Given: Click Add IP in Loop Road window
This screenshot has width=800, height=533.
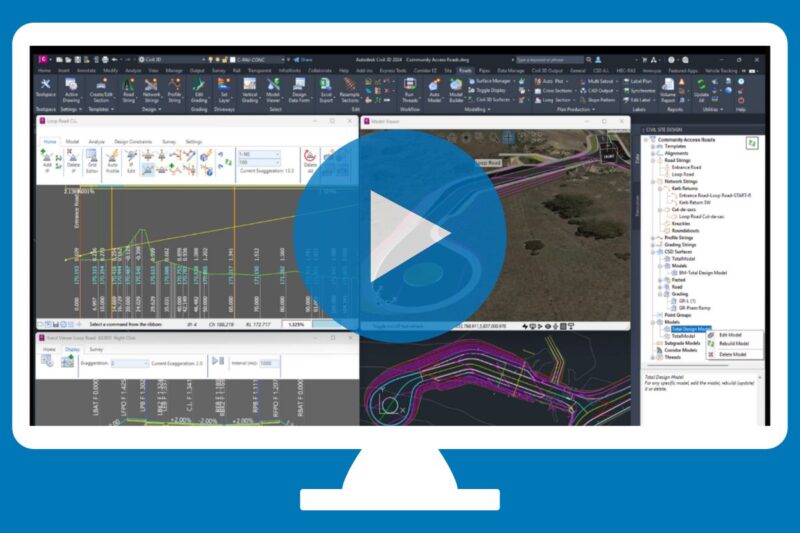Looking at the screenshot, I should (47, 161).
